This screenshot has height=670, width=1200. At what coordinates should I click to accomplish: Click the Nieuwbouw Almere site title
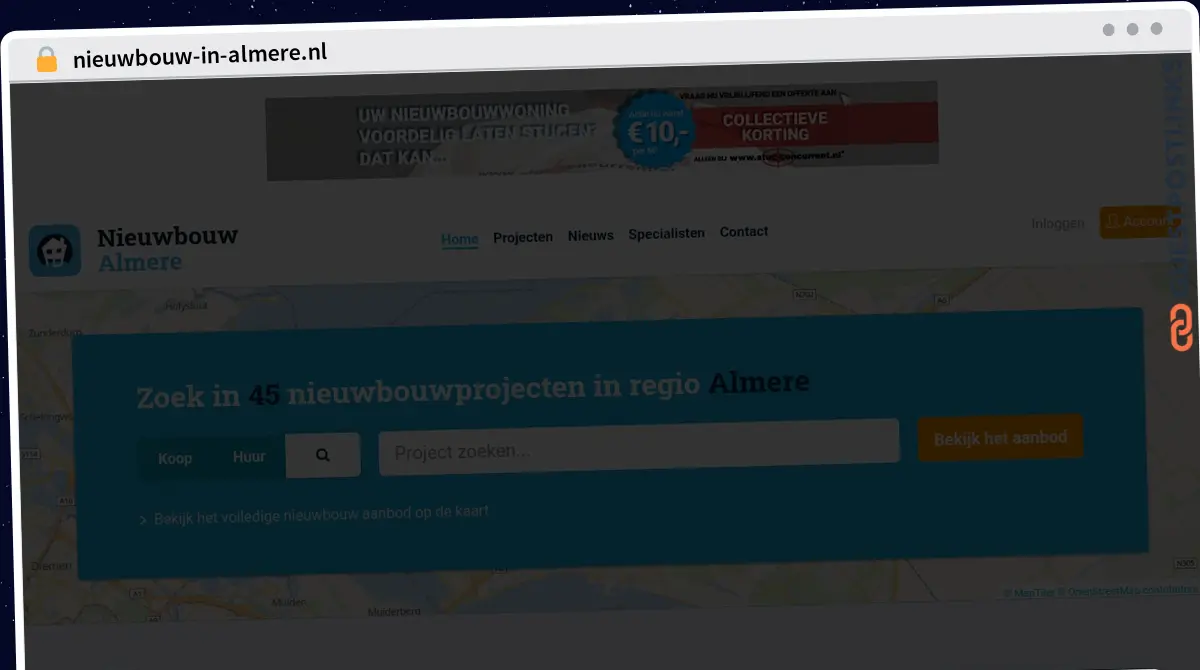pyautogui.click(x=168, y=249)
